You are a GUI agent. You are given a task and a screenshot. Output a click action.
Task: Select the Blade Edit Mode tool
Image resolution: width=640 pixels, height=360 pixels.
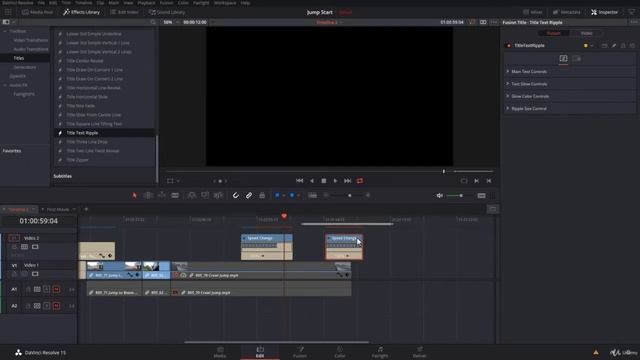(175, 196)
